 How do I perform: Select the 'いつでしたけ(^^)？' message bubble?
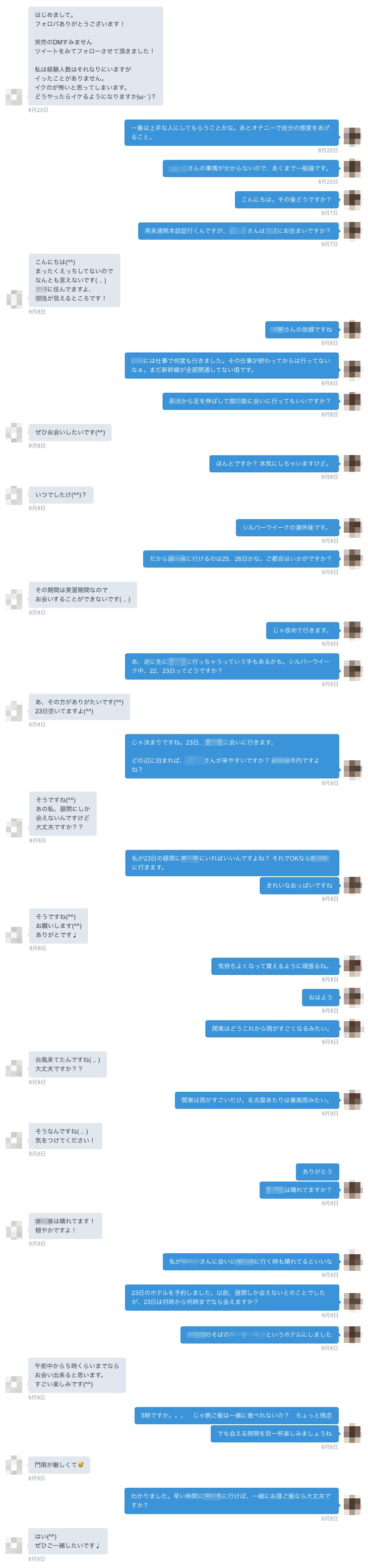click(61, 495)
